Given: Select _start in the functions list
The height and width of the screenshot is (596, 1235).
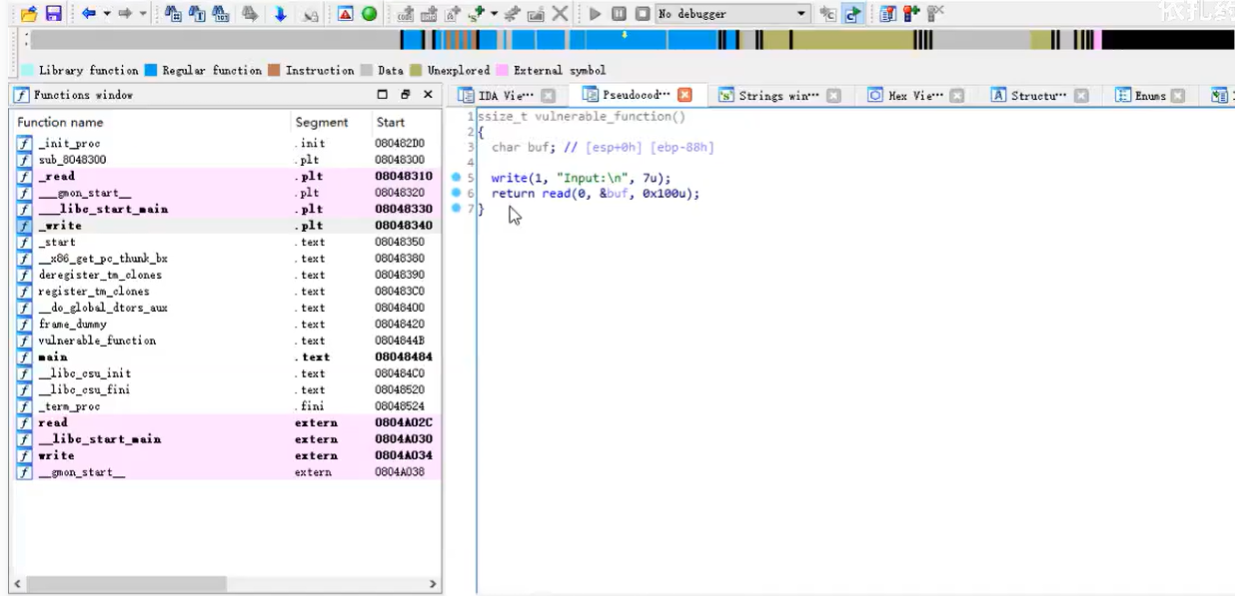Looking at the screenshot, I should point(227,242).
